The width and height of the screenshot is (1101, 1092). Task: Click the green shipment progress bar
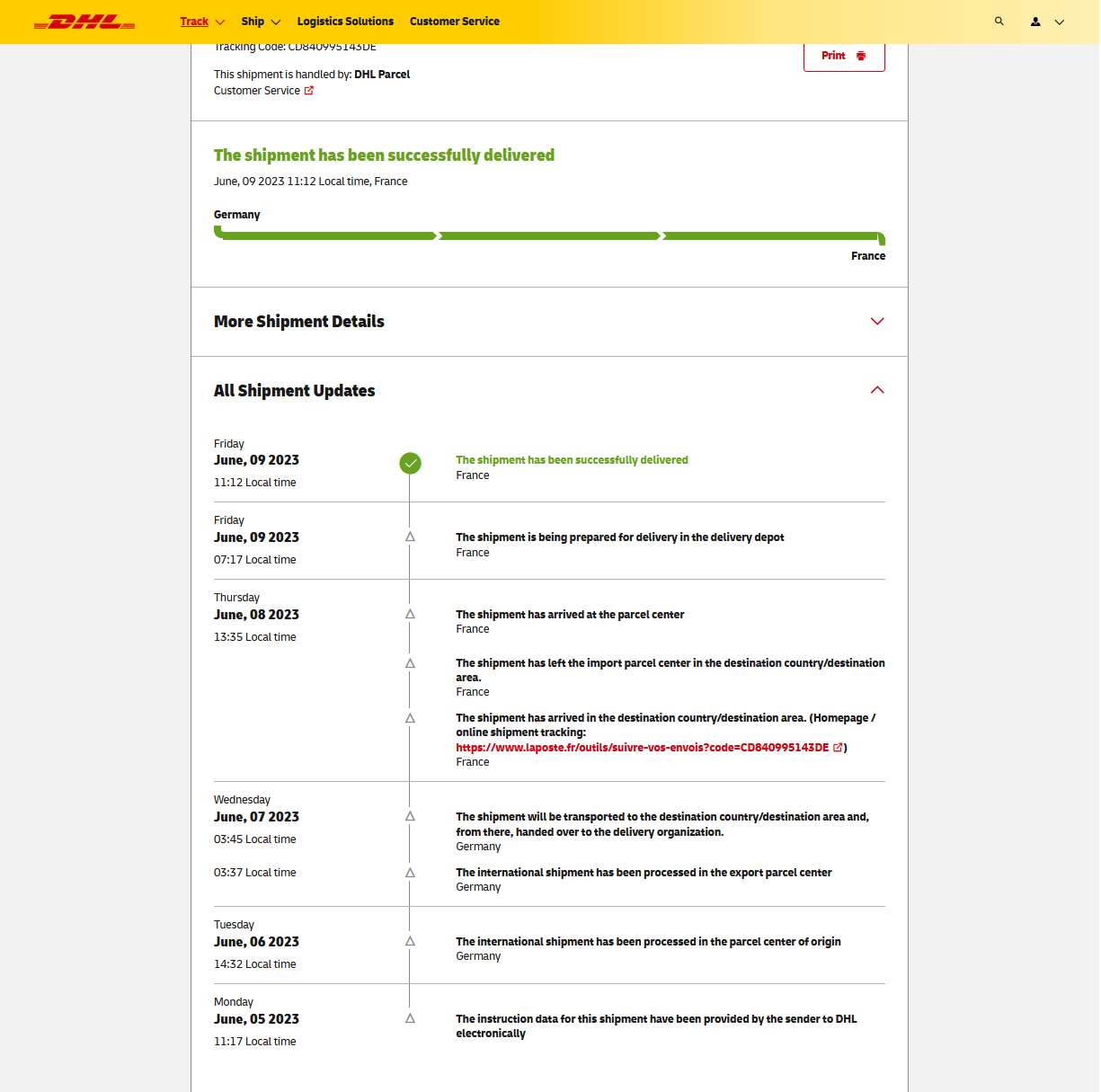(x=549, y=236)
